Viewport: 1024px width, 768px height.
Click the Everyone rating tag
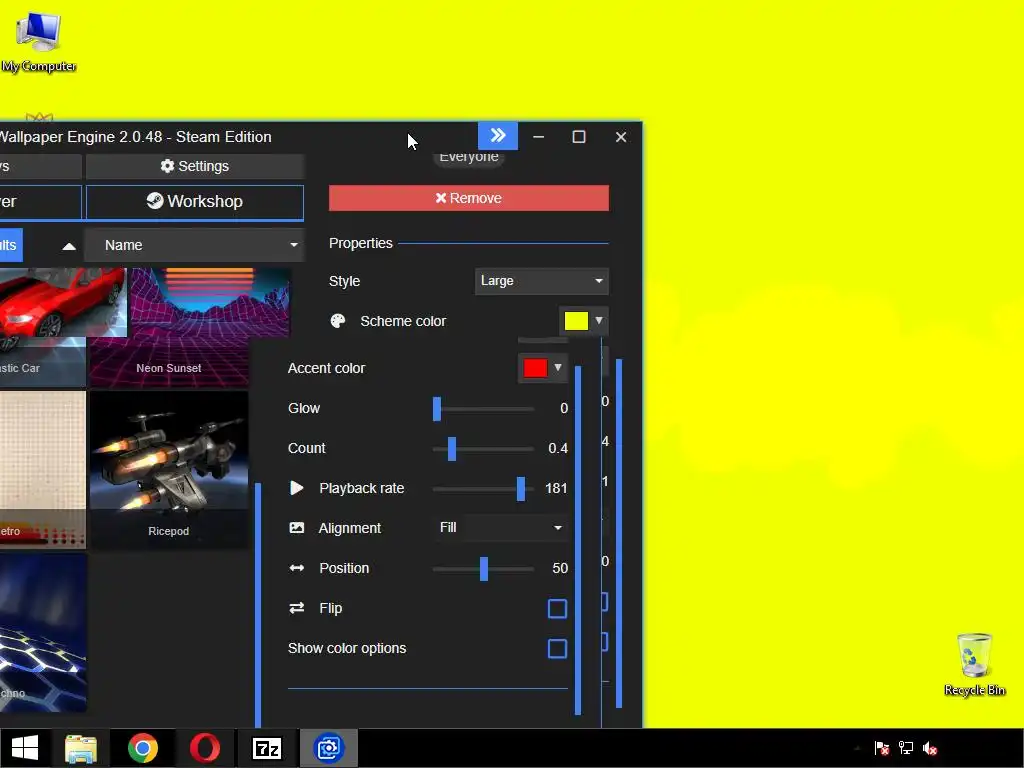(469, 157)
